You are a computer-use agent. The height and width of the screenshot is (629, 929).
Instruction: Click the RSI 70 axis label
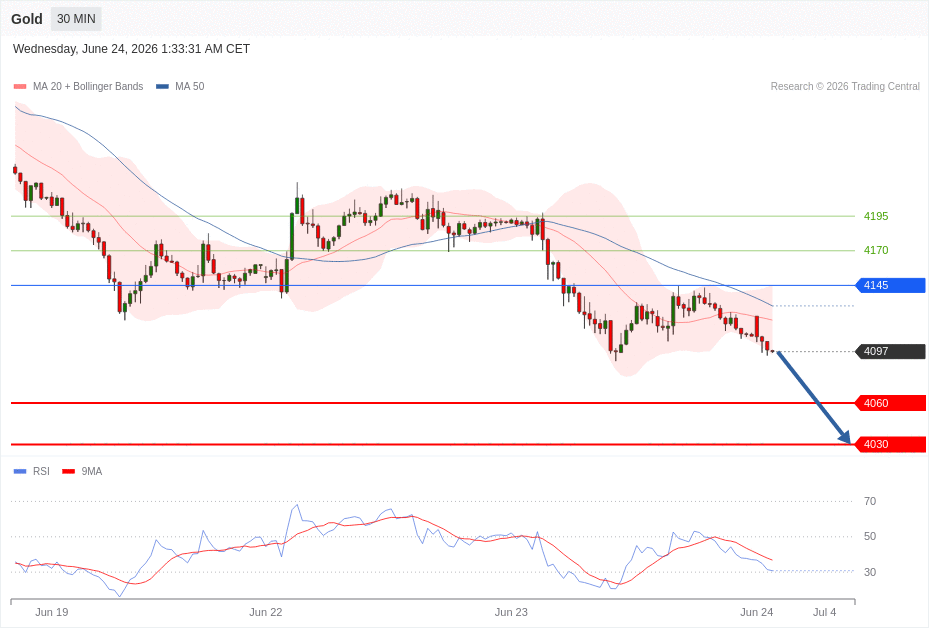(x=870, y=502)
